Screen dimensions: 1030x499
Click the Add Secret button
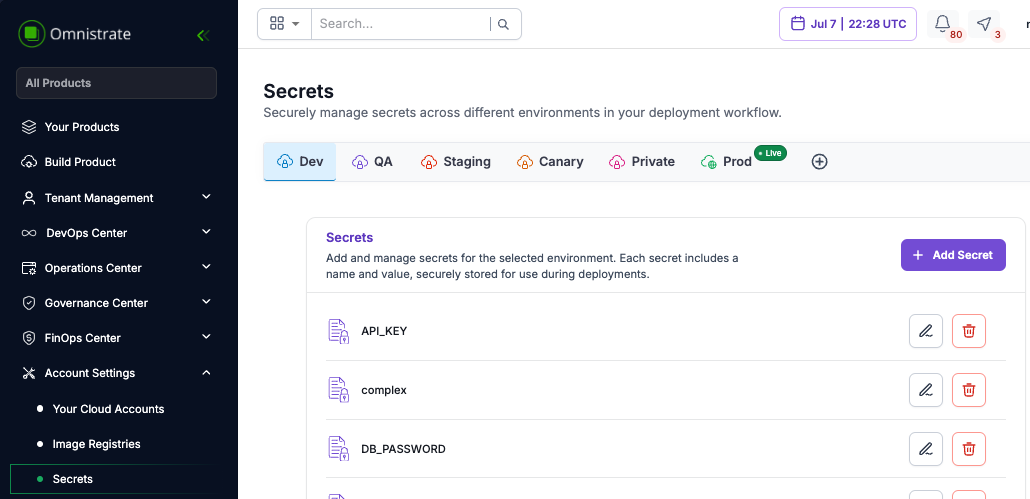tap(953, 255)
